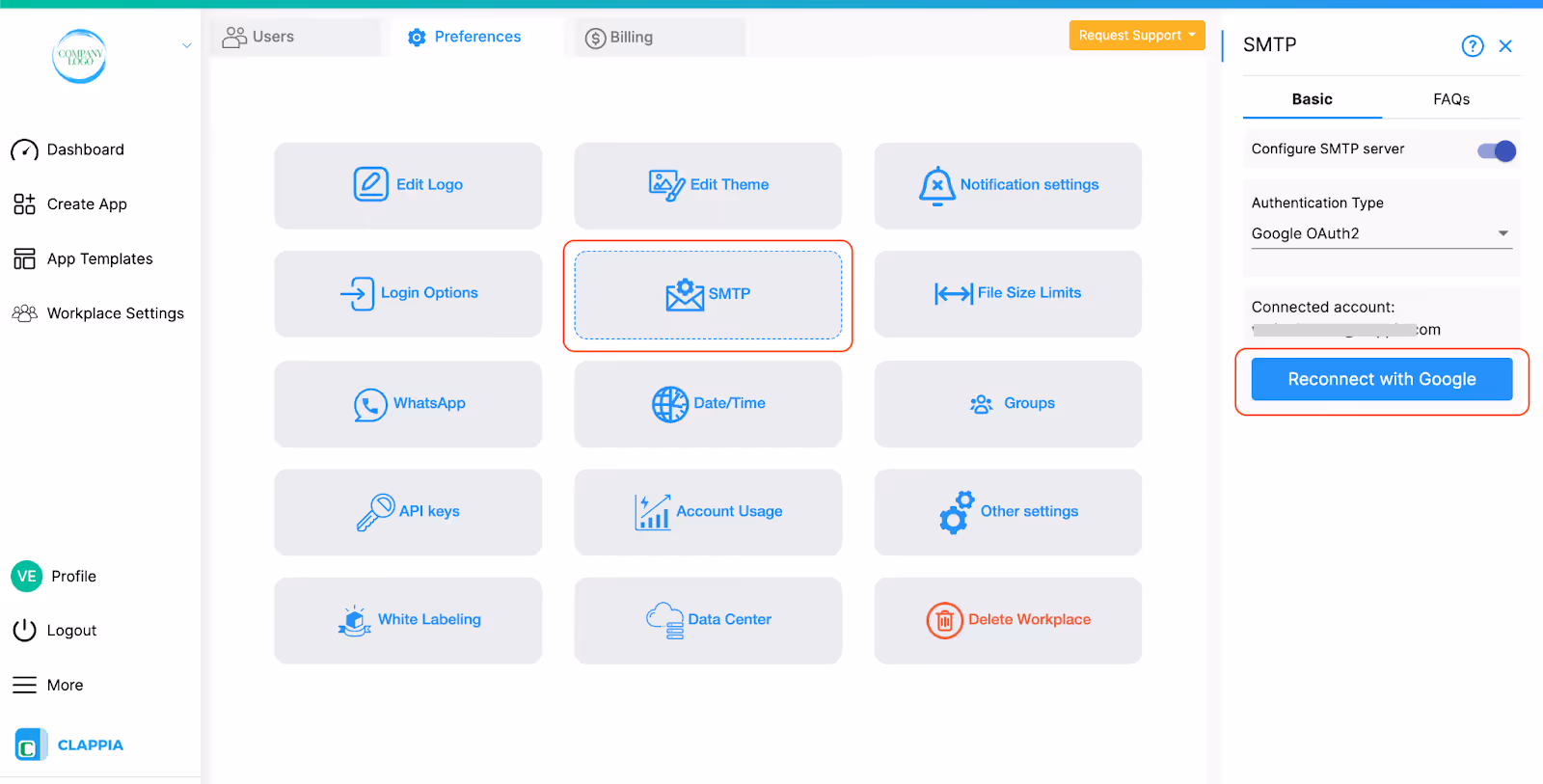Click the Delete Workplace label text
1543x784 pixels.
1030,619
